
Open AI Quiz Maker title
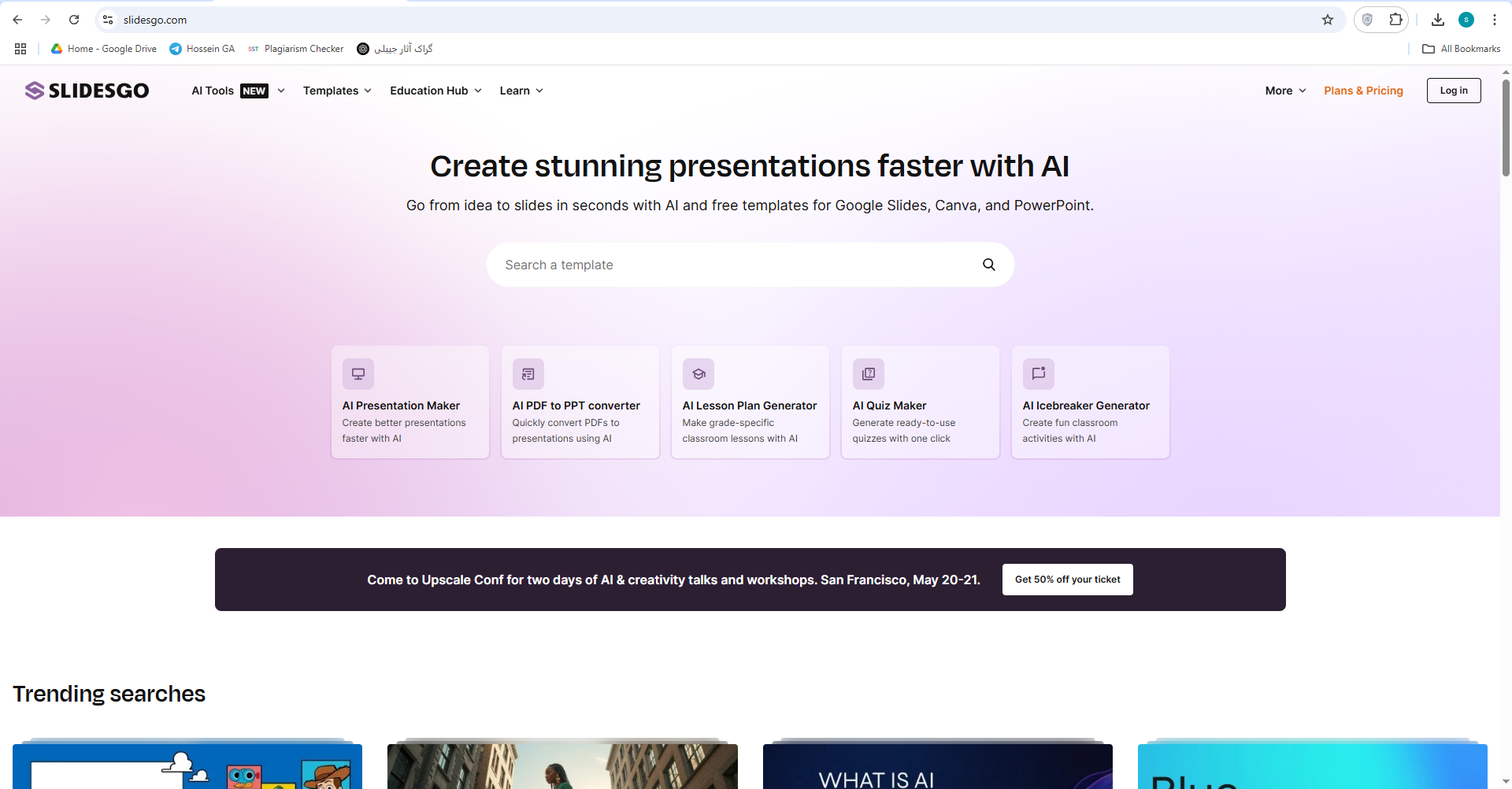pyautogui.click(x=890, y=406)
